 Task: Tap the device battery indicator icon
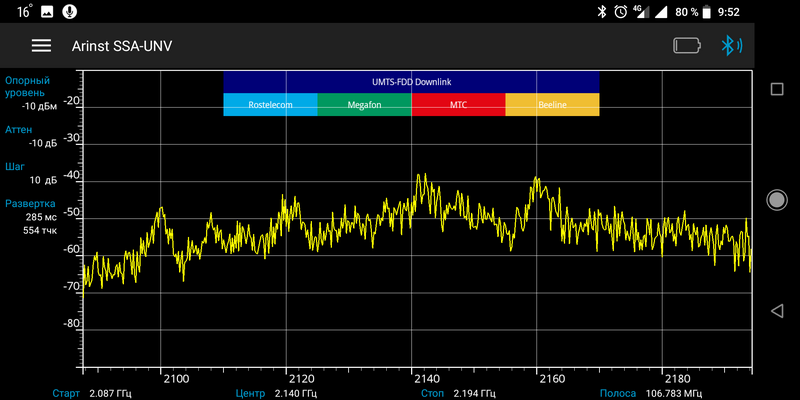tap(687, 46)
